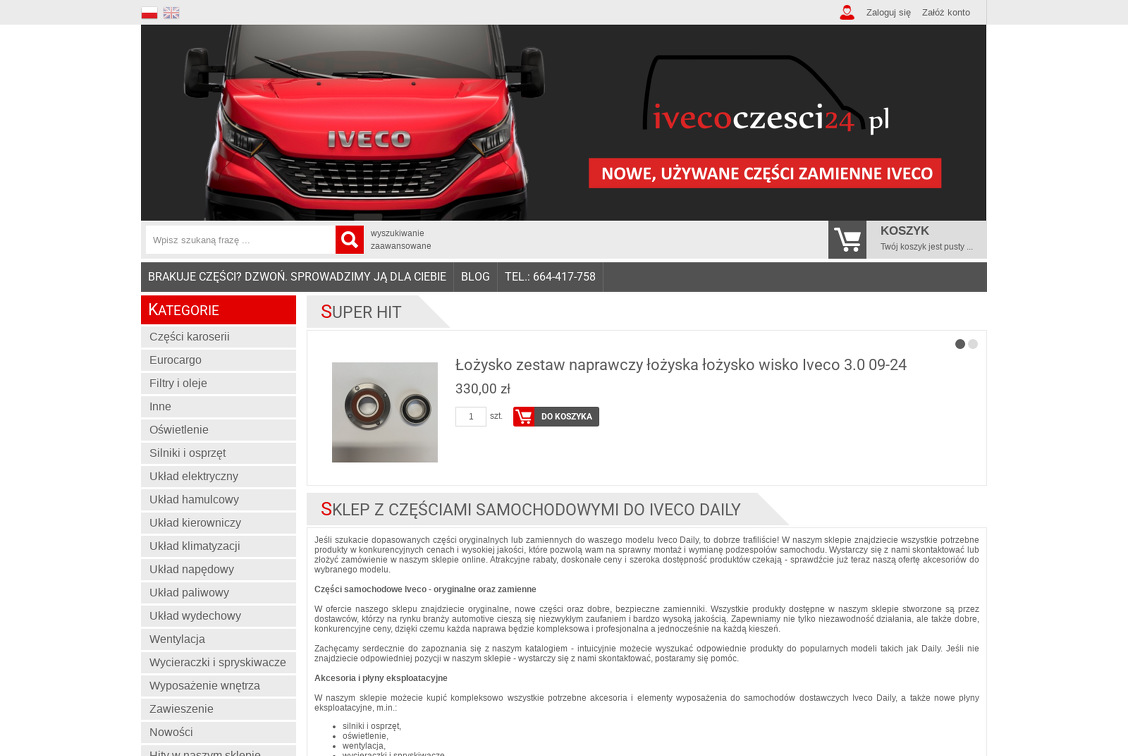Select the first slider dot in Super Hit
Viewport: 1128px width, 756px height.
click(x=960, y=344)
